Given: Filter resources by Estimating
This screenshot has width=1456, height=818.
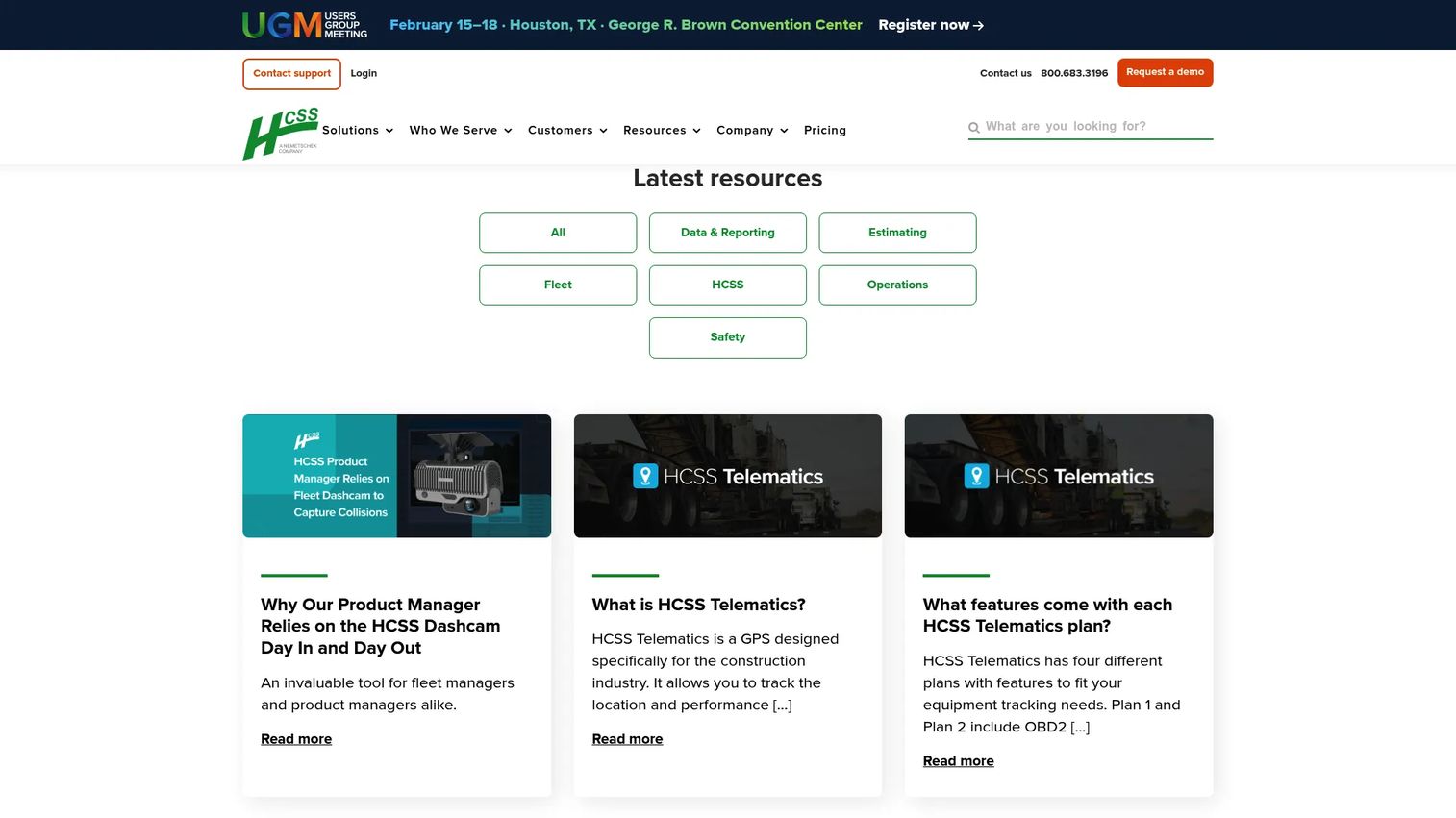Looking at the screenshot, I should point(897,233).
